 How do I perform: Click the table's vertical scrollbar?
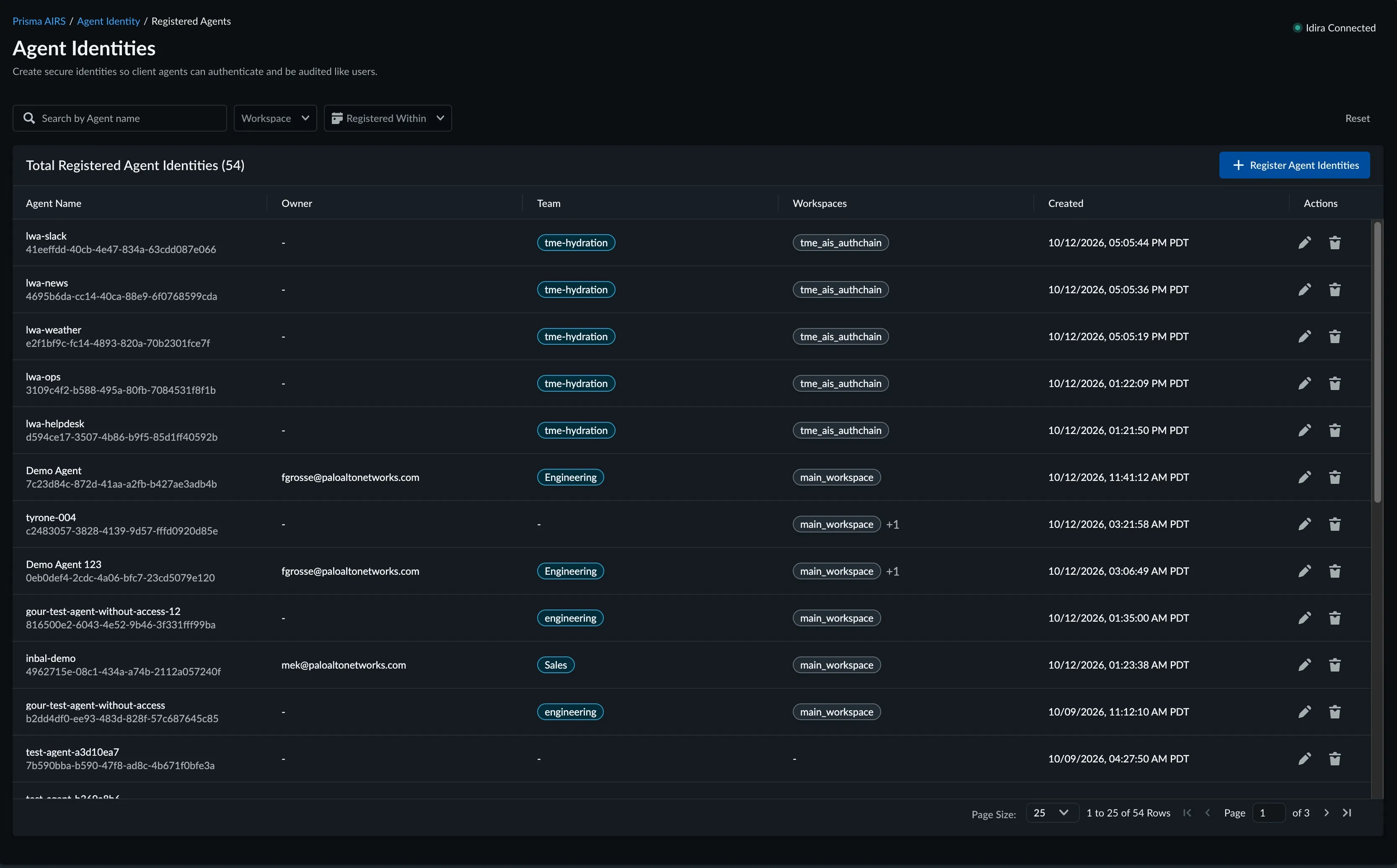click(x=1377, y=362)
